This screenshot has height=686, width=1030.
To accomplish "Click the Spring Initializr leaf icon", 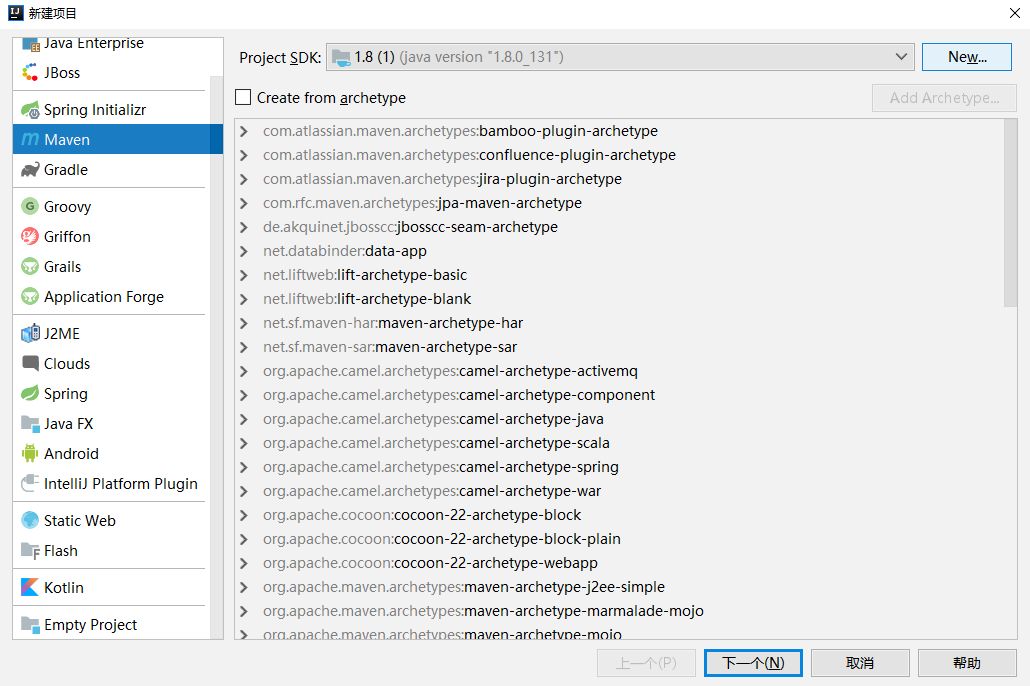I will (x=30, y=110).
